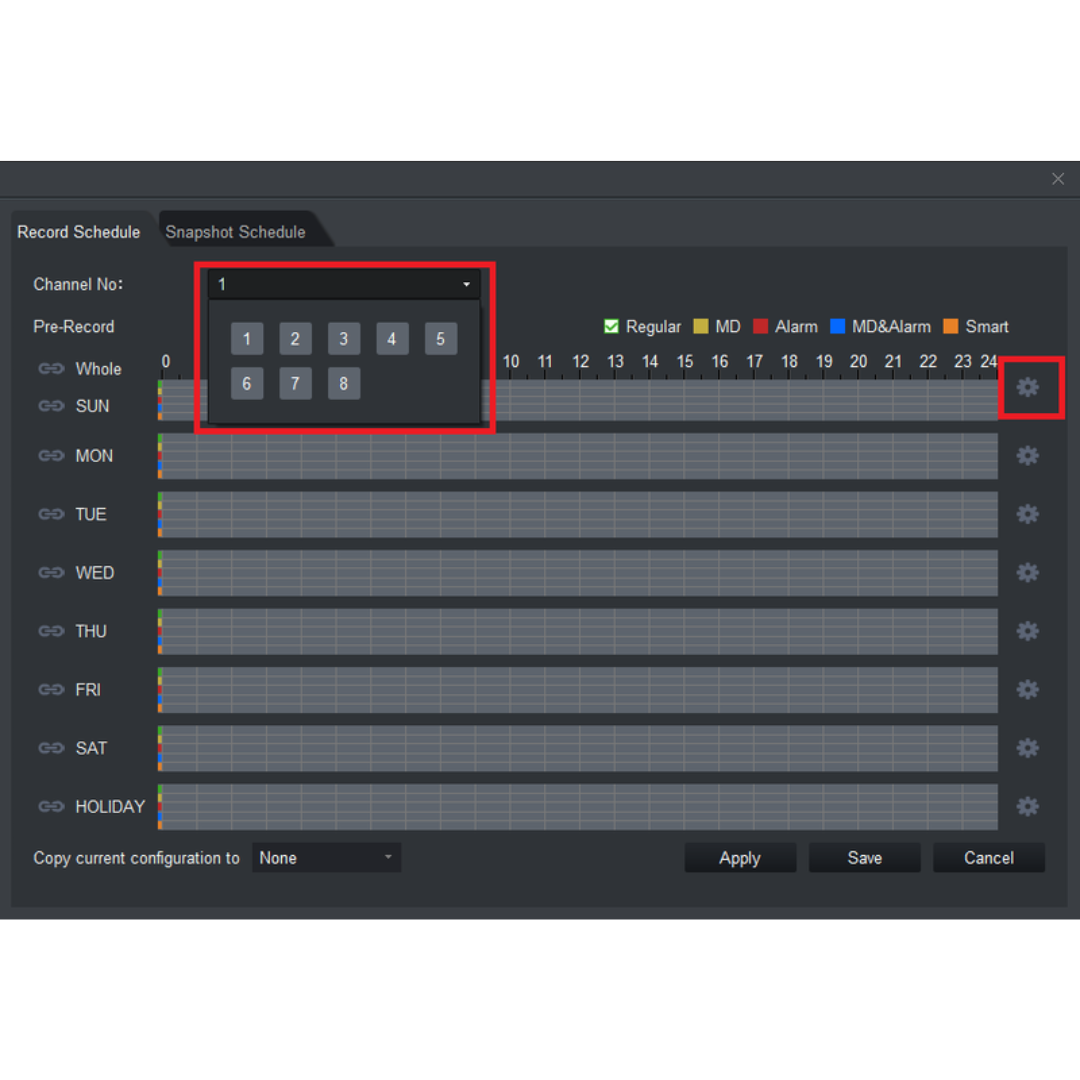Click the FRI schedule timeline bar

click(x=578, y=690)
